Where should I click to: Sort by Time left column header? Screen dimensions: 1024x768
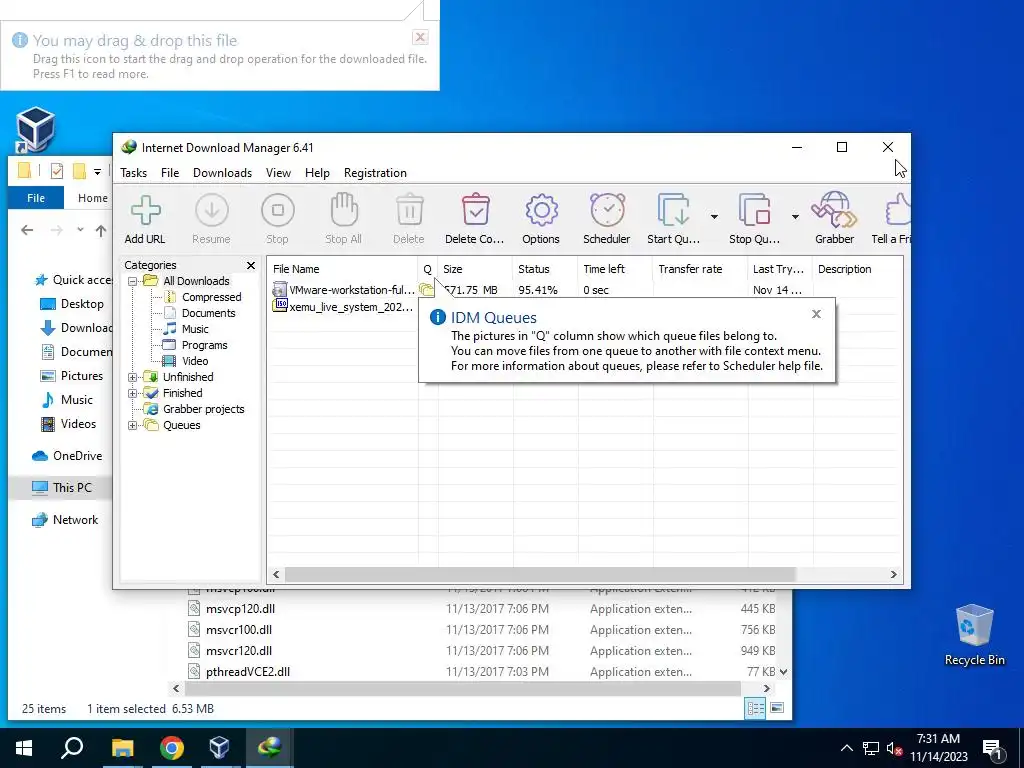coord(615,269)
